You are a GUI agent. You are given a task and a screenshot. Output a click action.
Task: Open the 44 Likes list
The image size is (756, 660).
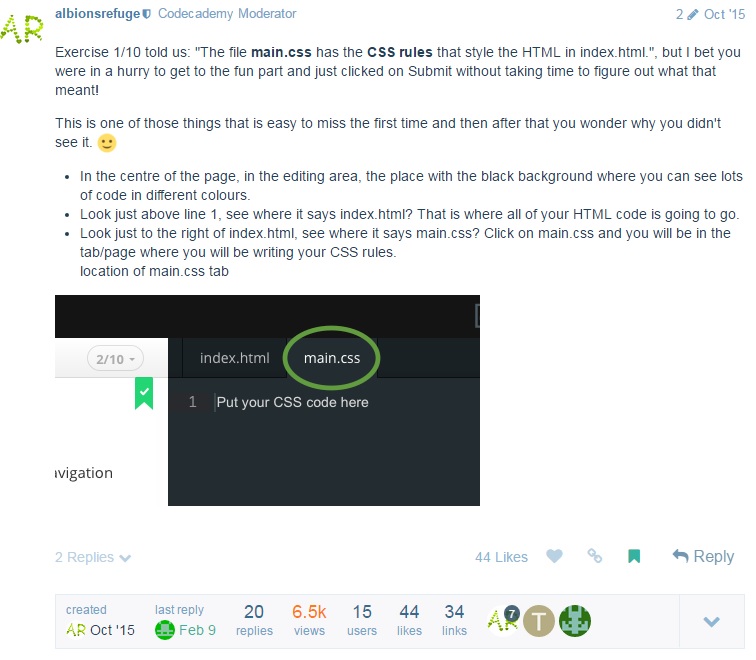coord(501,557)
